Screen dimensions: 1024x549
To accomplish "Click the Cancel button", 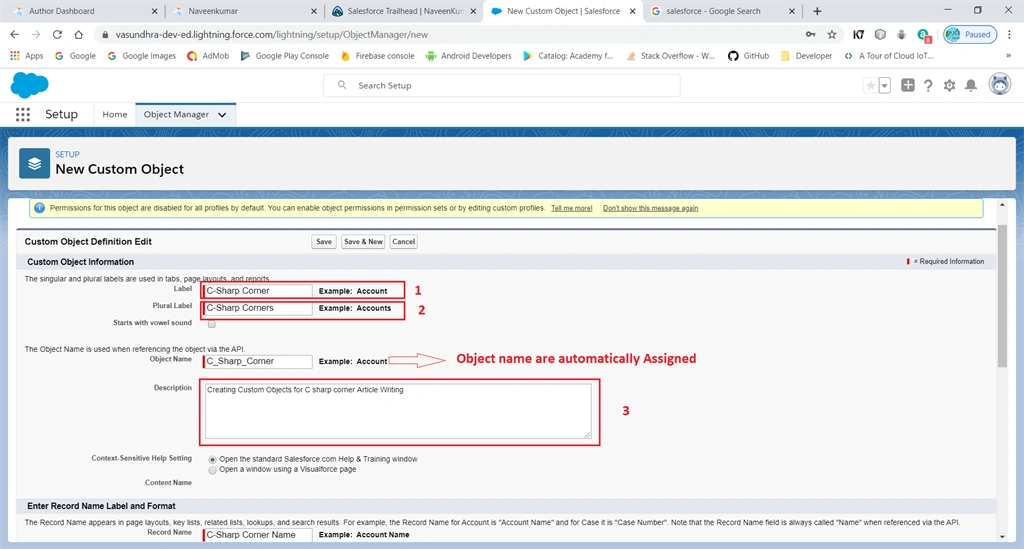I will tap(404, 242).
